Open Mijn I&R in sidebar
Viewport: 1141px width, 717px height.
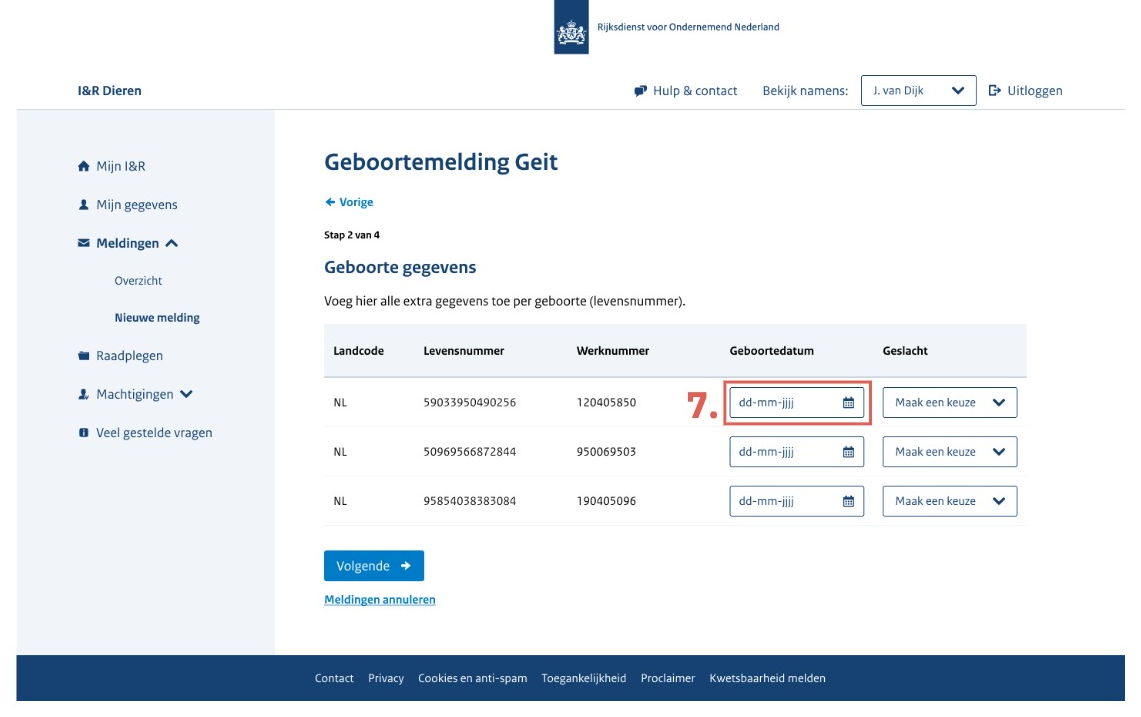(x=121, y=166)
